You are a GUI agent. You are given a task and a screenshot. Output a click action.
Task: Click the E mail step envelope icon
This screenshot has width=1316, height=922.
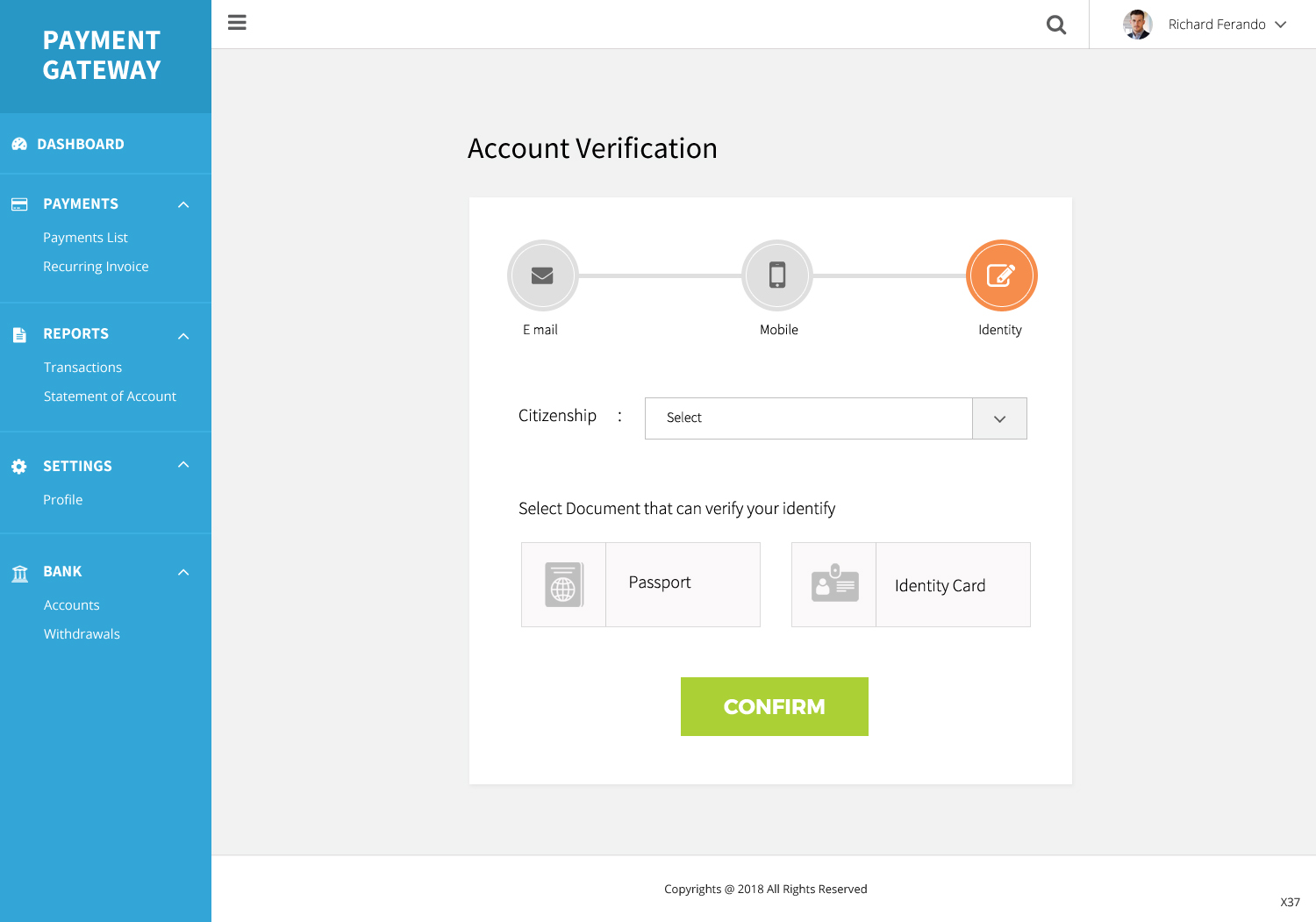pyautogui.click(x=542, y=275)
